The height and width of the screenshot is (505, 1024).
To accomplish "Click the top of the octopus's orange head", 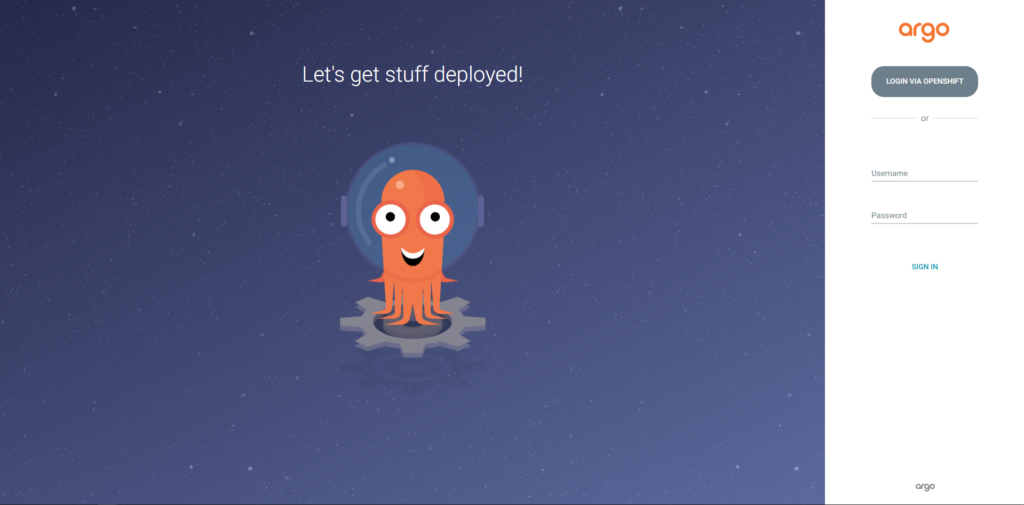I will coord(412,180).
